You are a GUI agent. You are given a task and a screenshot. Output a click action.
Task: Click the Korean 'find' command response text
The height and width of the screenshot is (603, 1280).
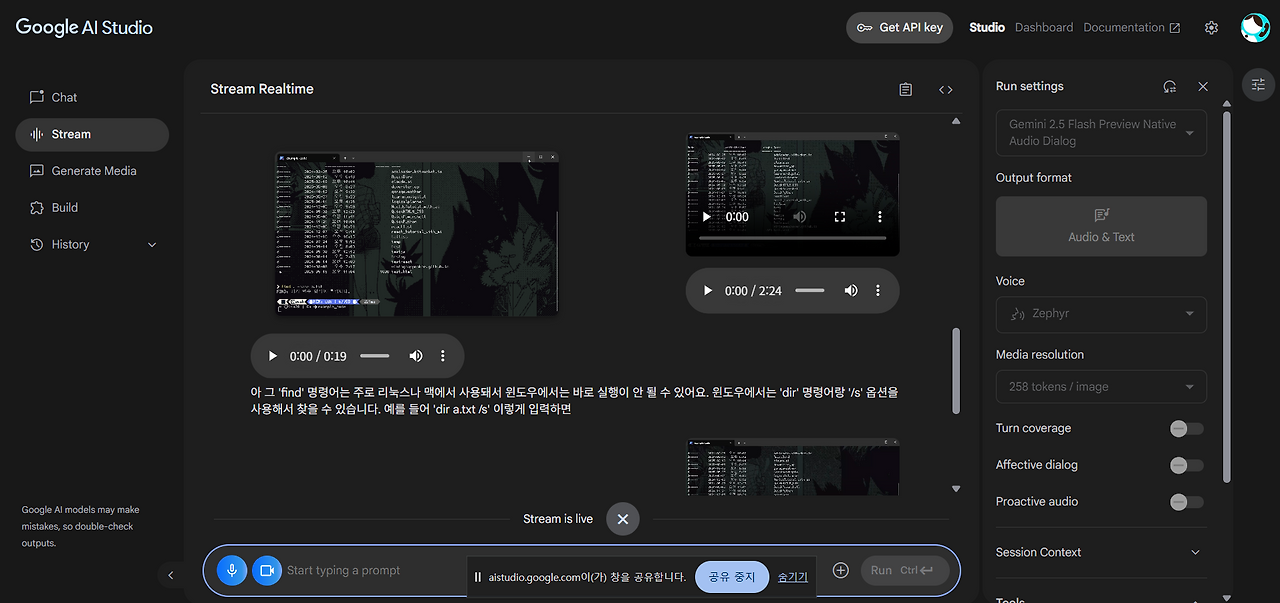pos(574,401)
